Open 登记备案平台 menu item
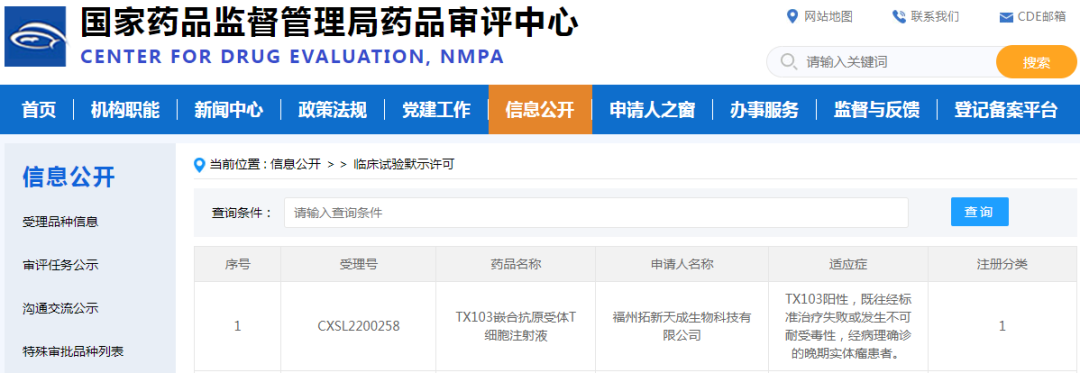Image resolution: width=1080 pixels, height=373 pixels. click(1006, 109)
